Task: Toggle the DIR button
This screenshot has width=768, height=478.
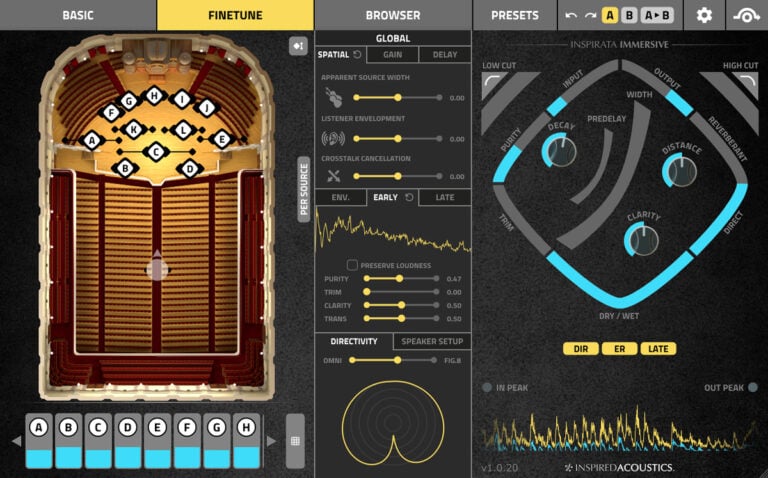Action: (x=580, y=349)
